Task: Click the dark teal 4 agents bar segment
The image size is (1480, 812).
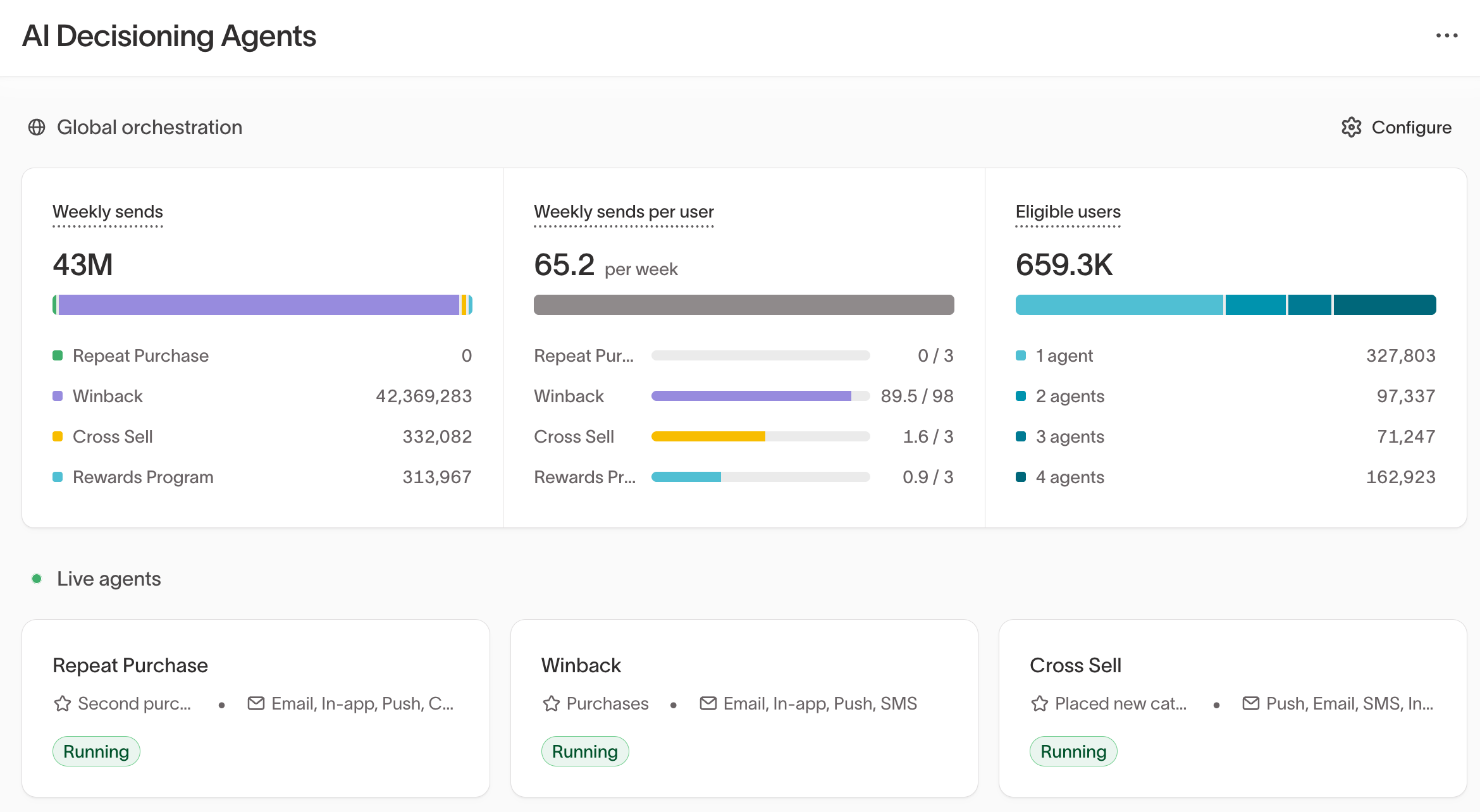Action: pyautogui.click(x=1385, y=305)
